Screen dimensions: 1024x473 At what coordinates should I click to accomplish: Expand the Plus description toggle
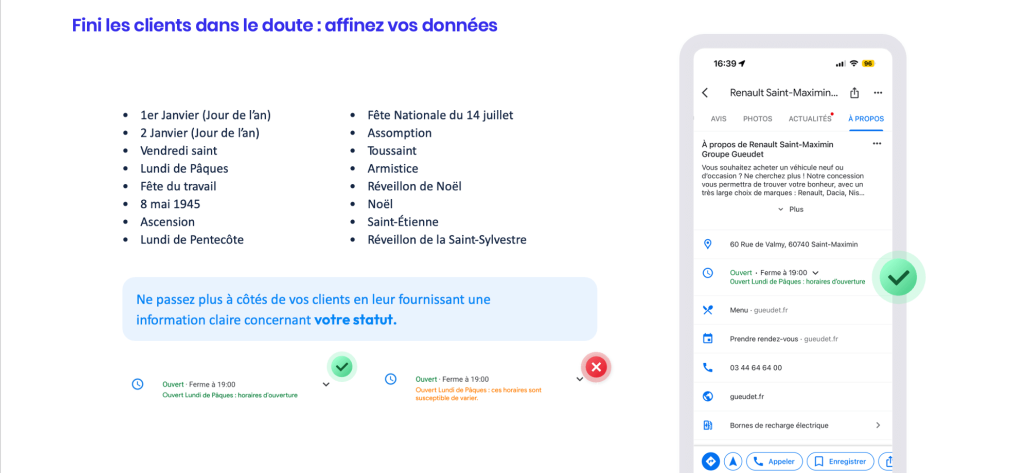coord(791,210)
